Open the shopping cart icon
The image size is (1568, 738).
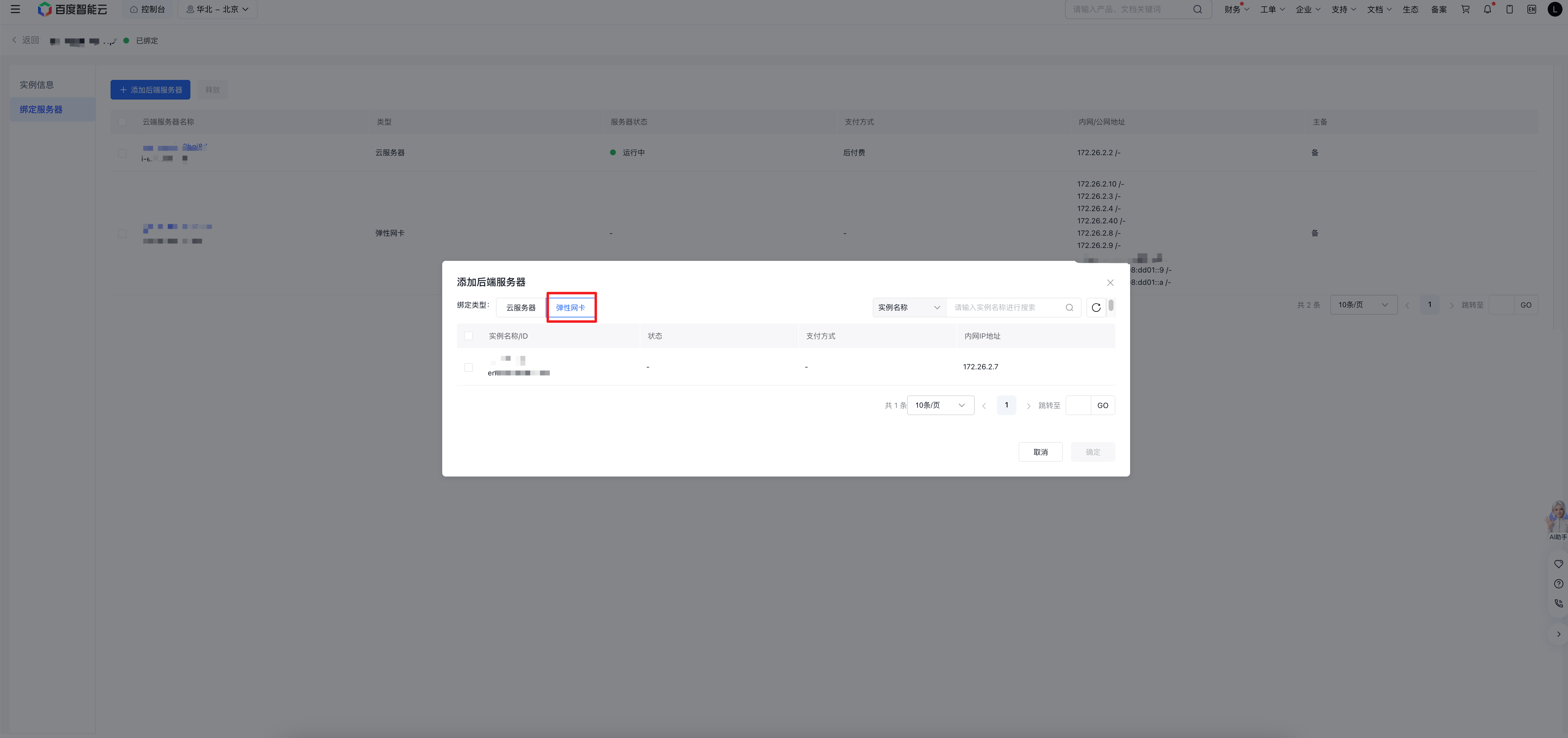1466,9
